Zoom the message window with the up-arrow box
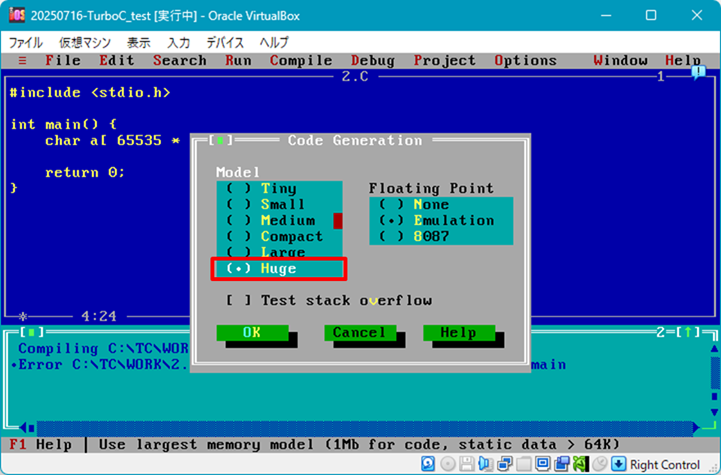Screen dimensions: 721x475 pyautogui.click(x=687, y=332)
